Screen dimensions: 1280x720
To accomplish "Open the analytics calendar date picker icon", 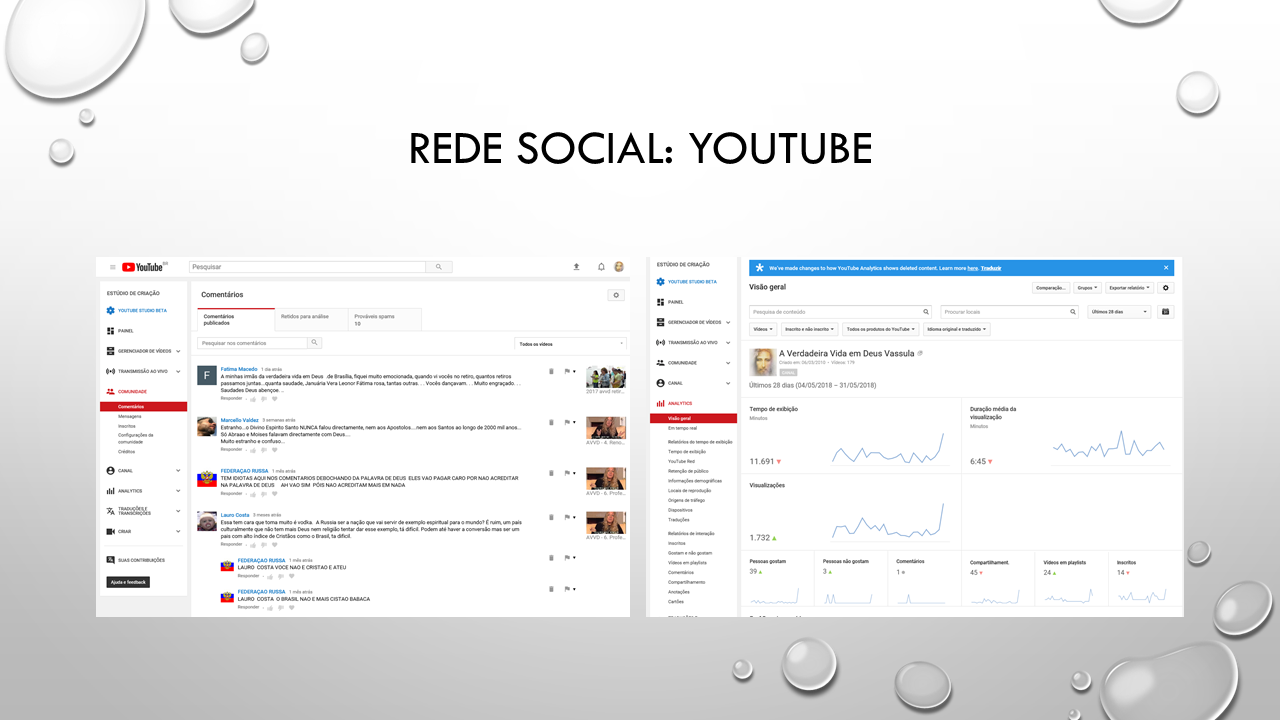I will [1165, 312].
